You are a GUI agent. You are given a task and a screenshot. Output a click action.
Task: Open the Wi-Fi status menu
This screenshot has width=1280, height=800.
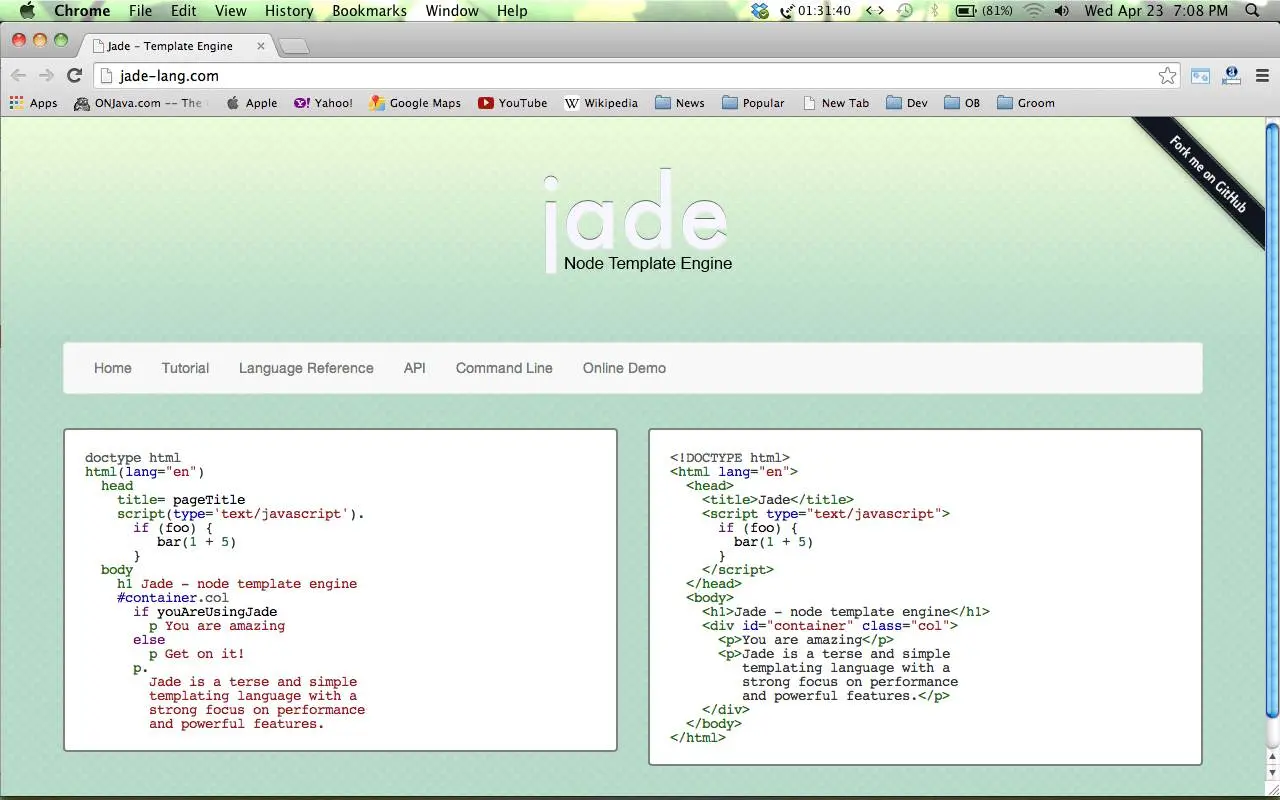click(1033, 11)
